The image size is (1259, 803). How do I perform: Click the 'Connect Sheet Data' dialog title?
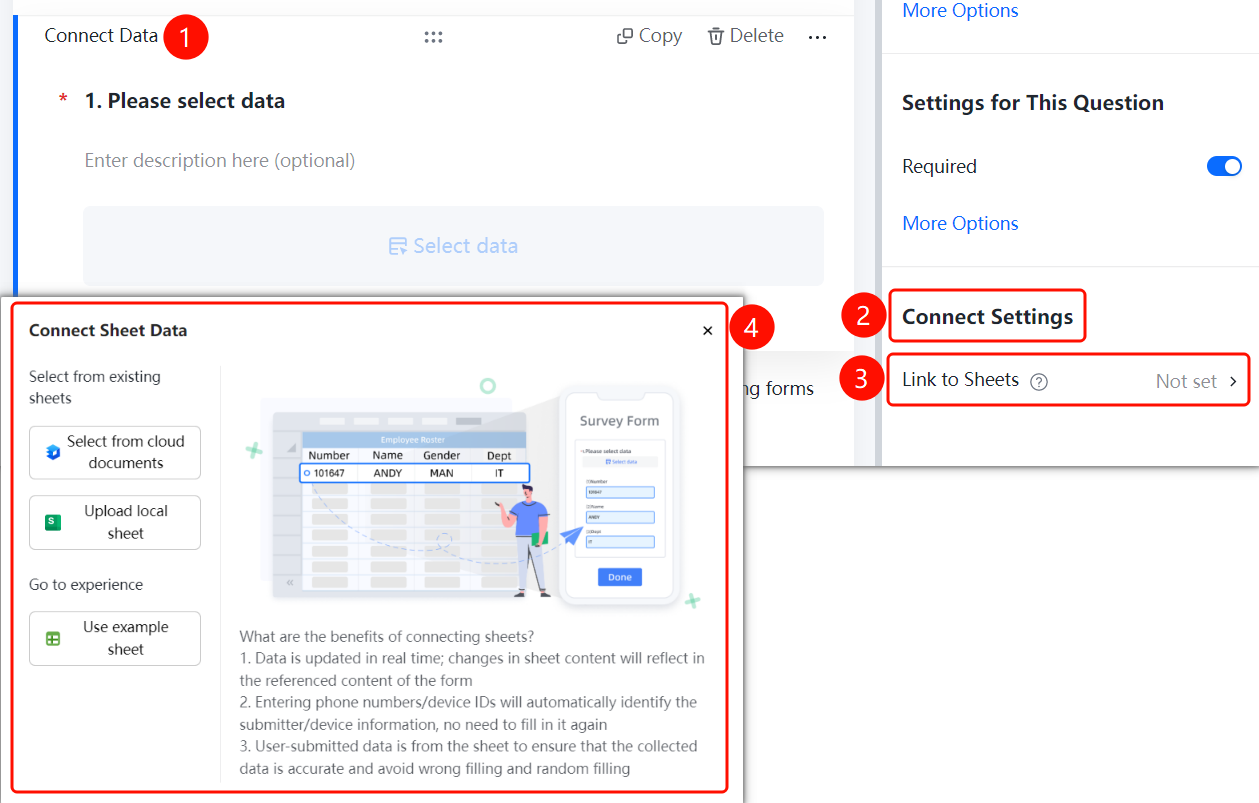pyautogui.click(x=108, y=330)
